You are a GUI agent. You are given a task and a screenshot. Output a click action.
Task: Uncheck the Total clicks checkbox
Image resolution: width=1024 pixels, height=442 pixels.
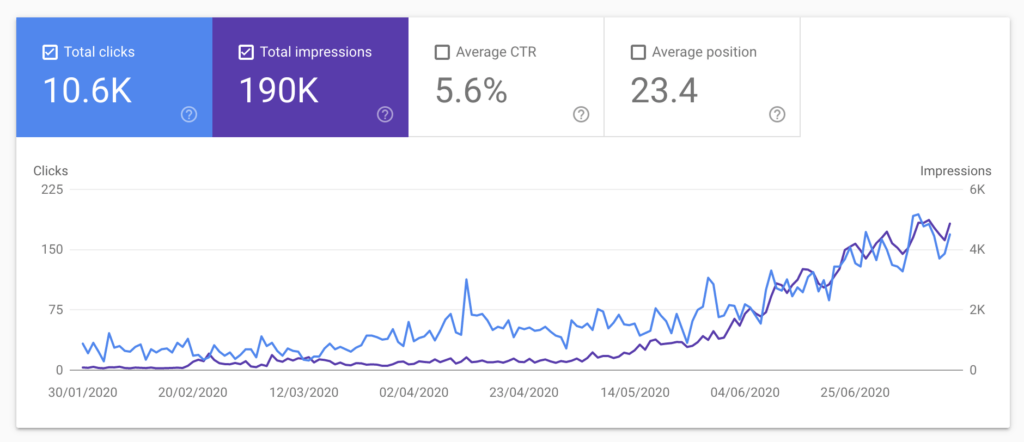50,52
